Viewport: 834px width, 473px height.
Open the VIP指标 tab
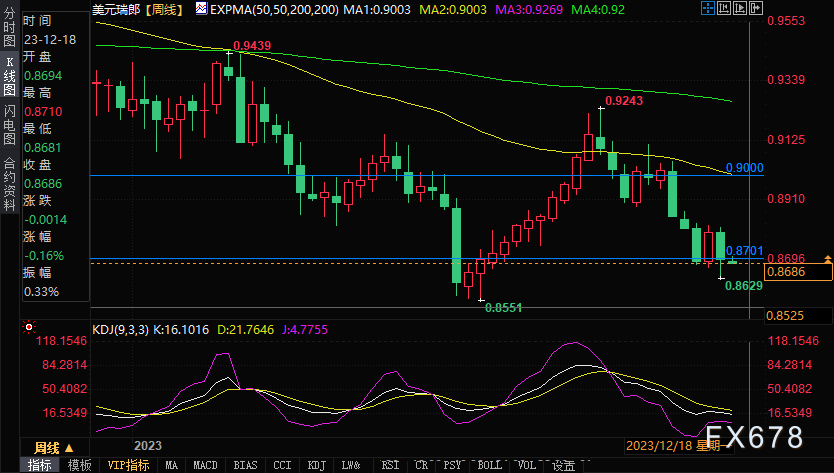tap(128, 465)
